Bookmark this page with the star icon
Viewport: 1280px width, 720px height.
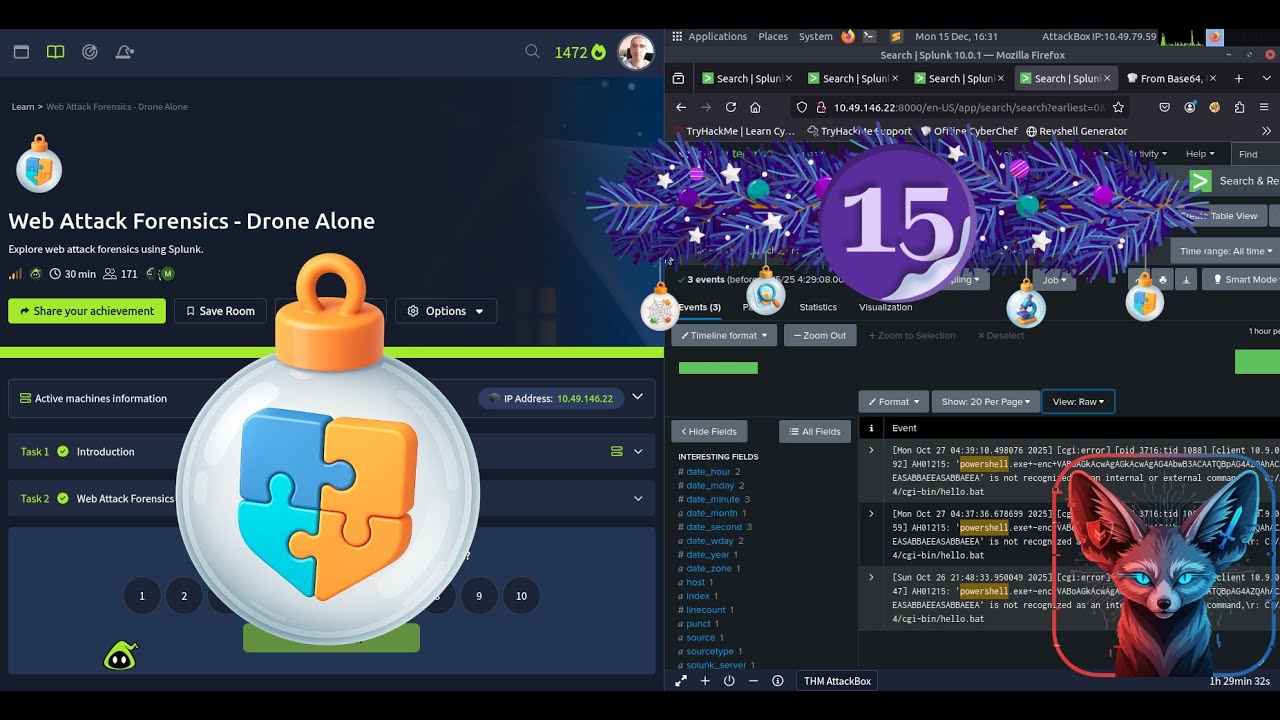point(1118,107)
